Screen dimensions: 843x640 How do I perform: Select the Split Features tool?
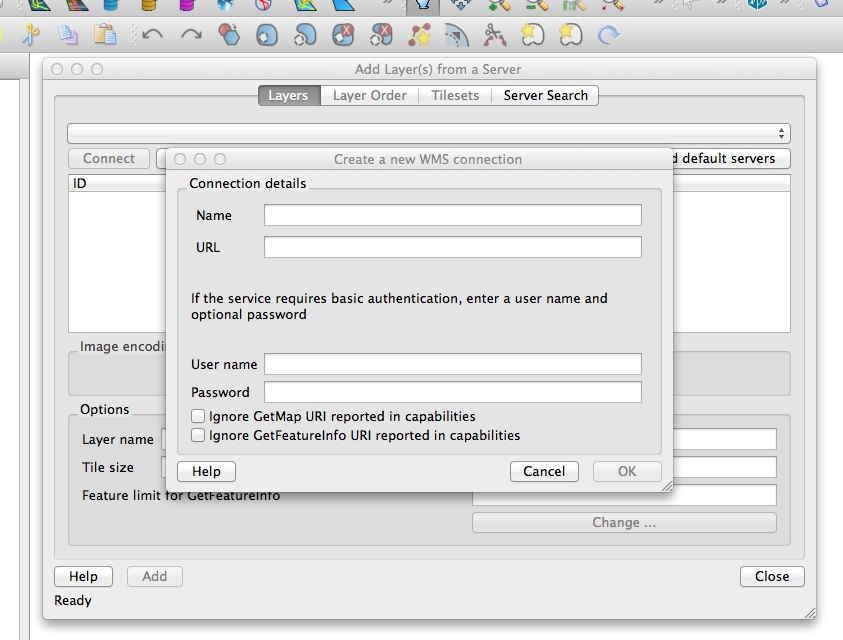[x=495, y=35]
